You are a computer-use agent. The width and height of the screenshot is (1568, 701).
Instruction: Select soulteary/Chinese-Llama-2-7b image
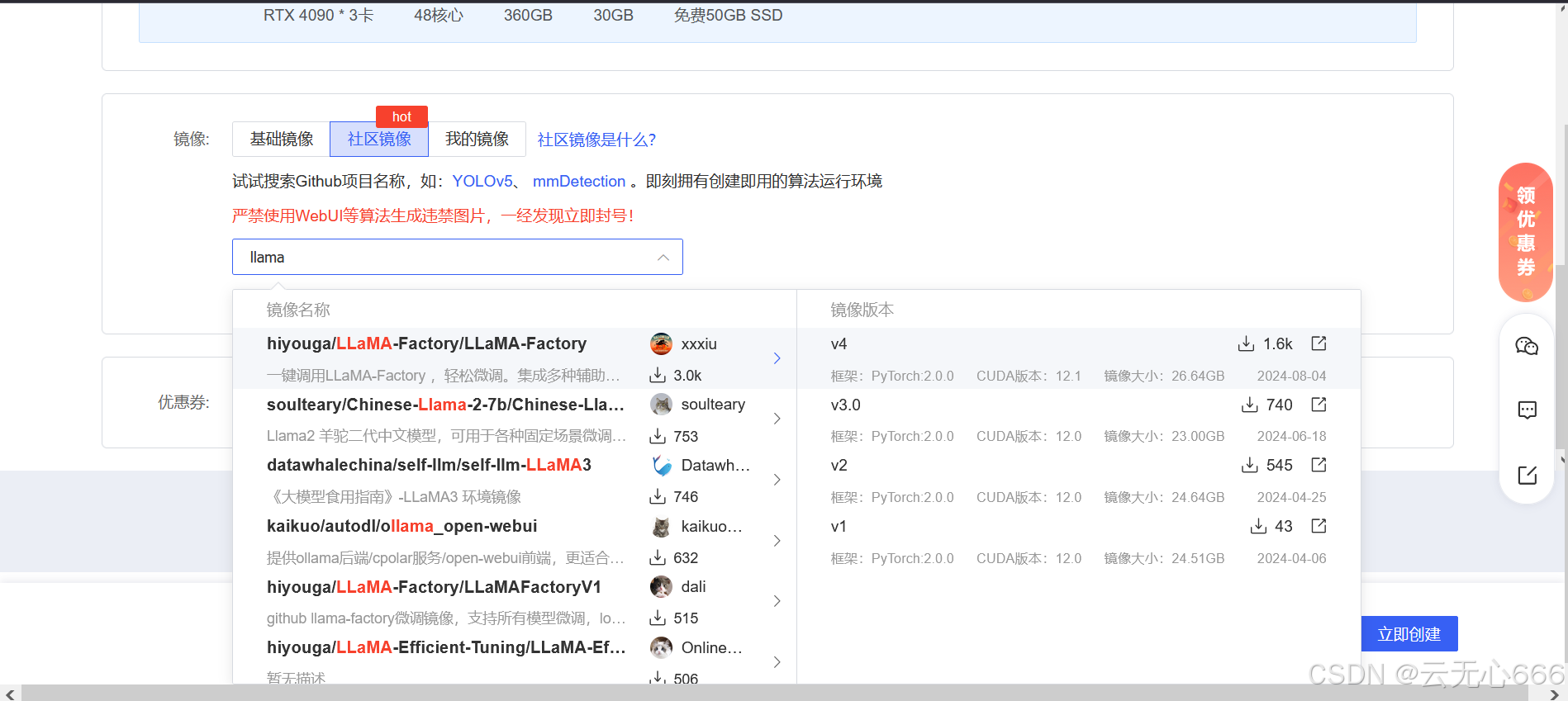click(515, 419)
